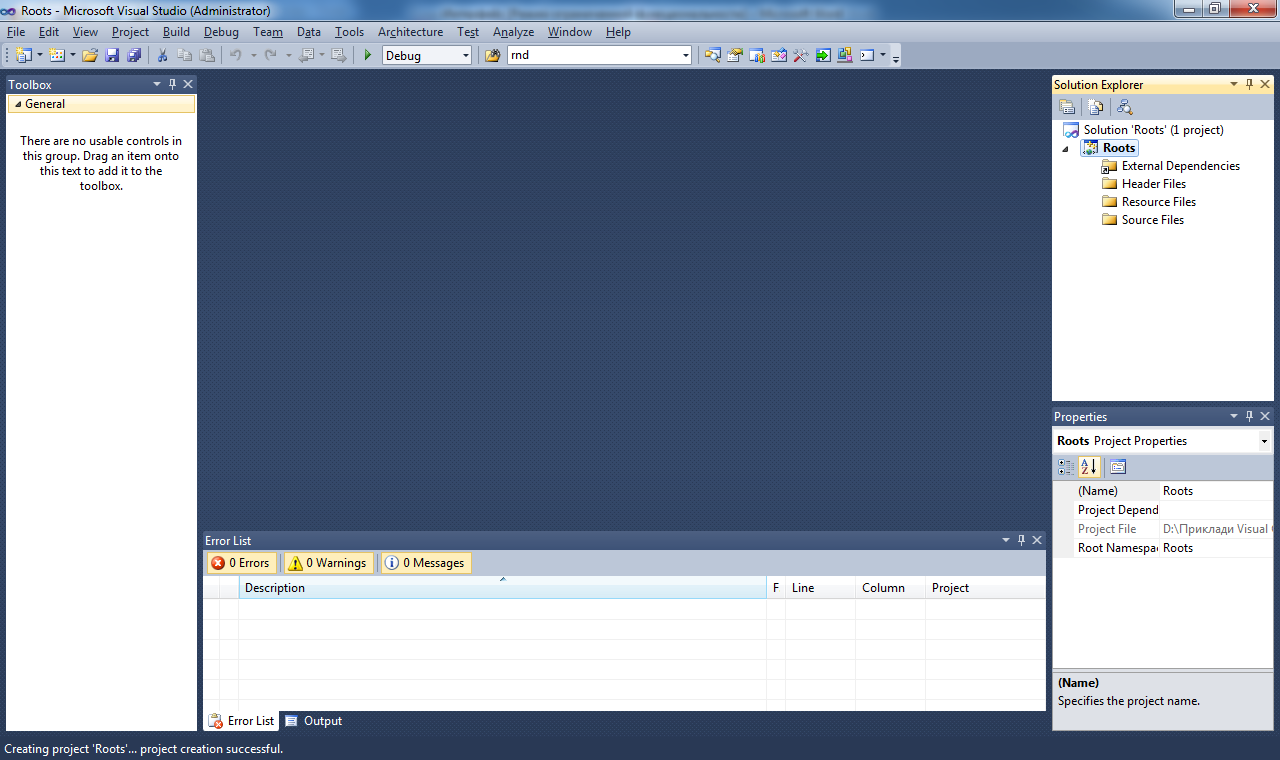
Task: Open the Debug configuration dropdown
Action: click(465, 56)
